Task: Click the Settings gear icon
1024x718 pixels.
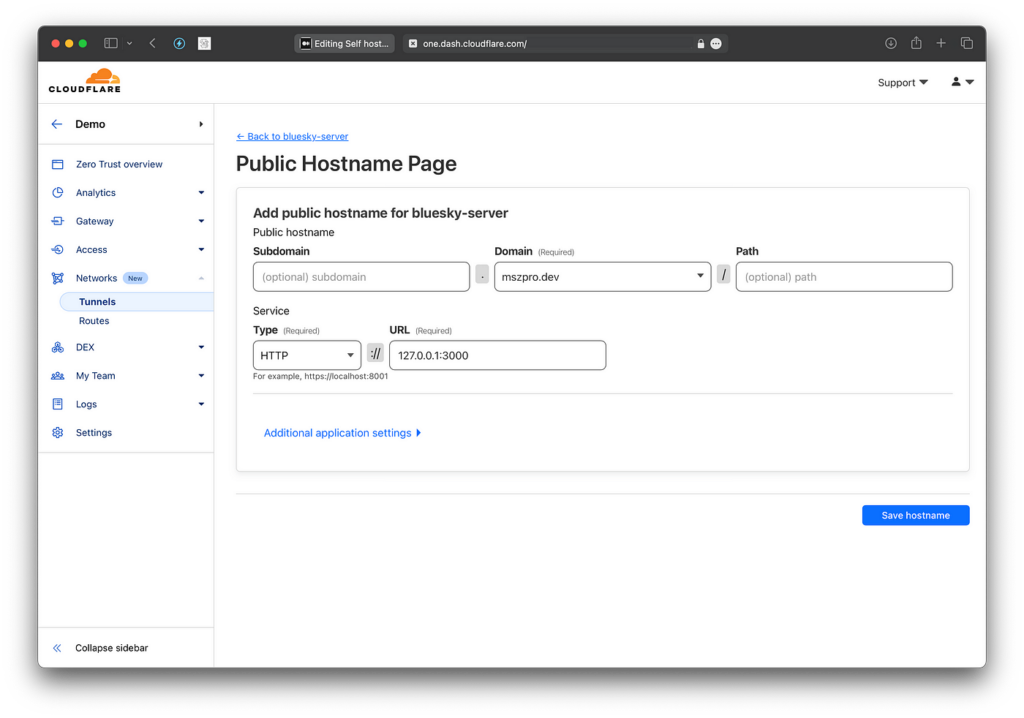Action: click(57, 433)
